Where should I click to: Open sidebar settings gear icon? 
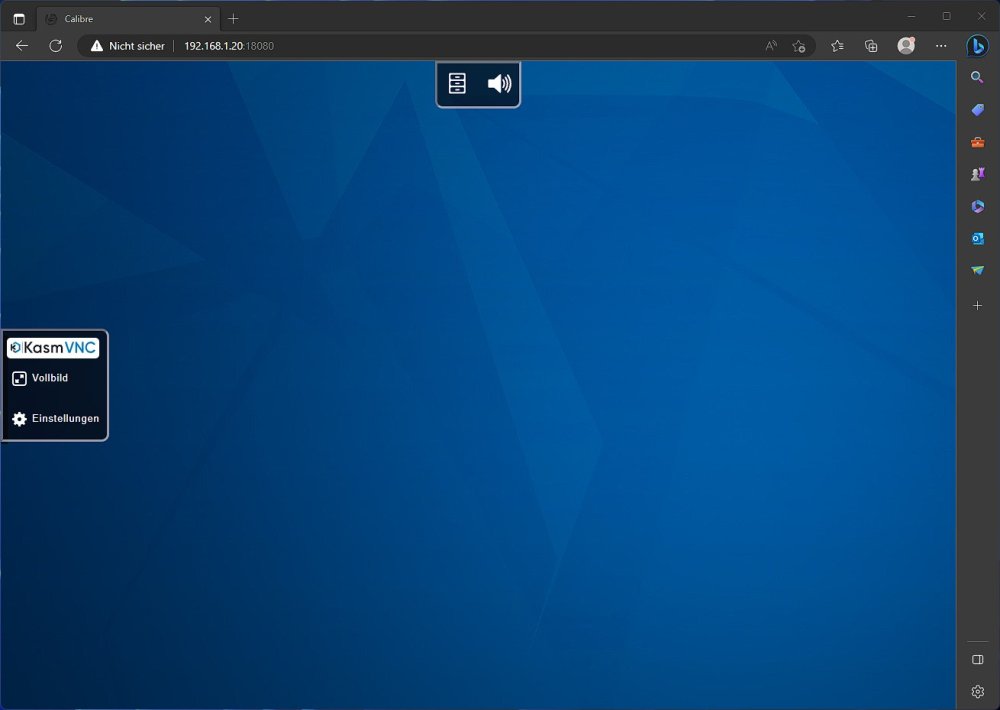click(978, 692)
